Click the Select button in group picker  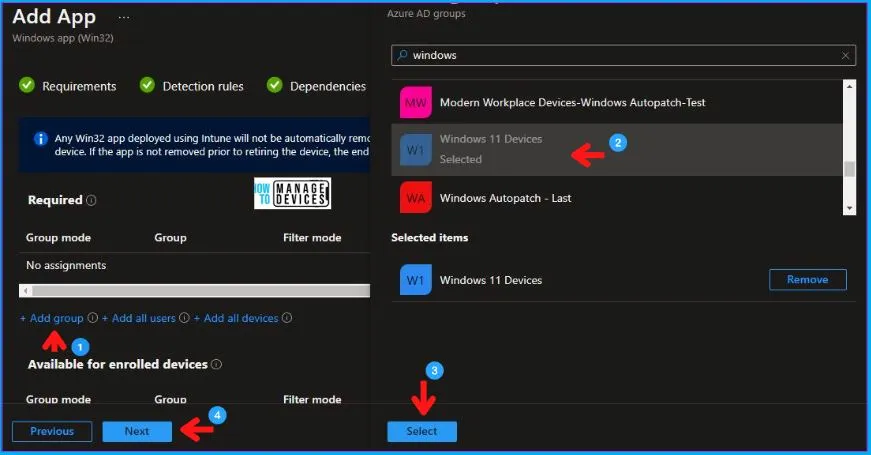(422, 431)
